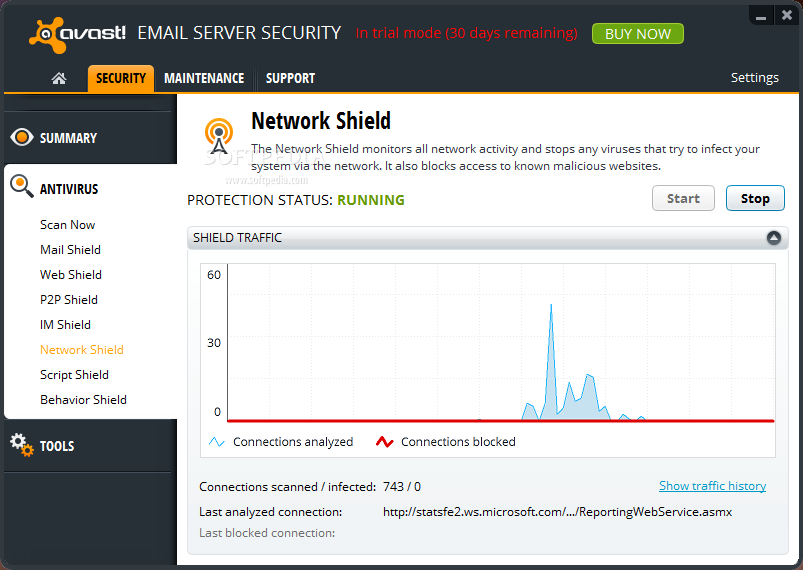The width and height of the screenshot is (803, 570).
Task: Click the Connections analyzed legend icon
Action: click(217, 441)
